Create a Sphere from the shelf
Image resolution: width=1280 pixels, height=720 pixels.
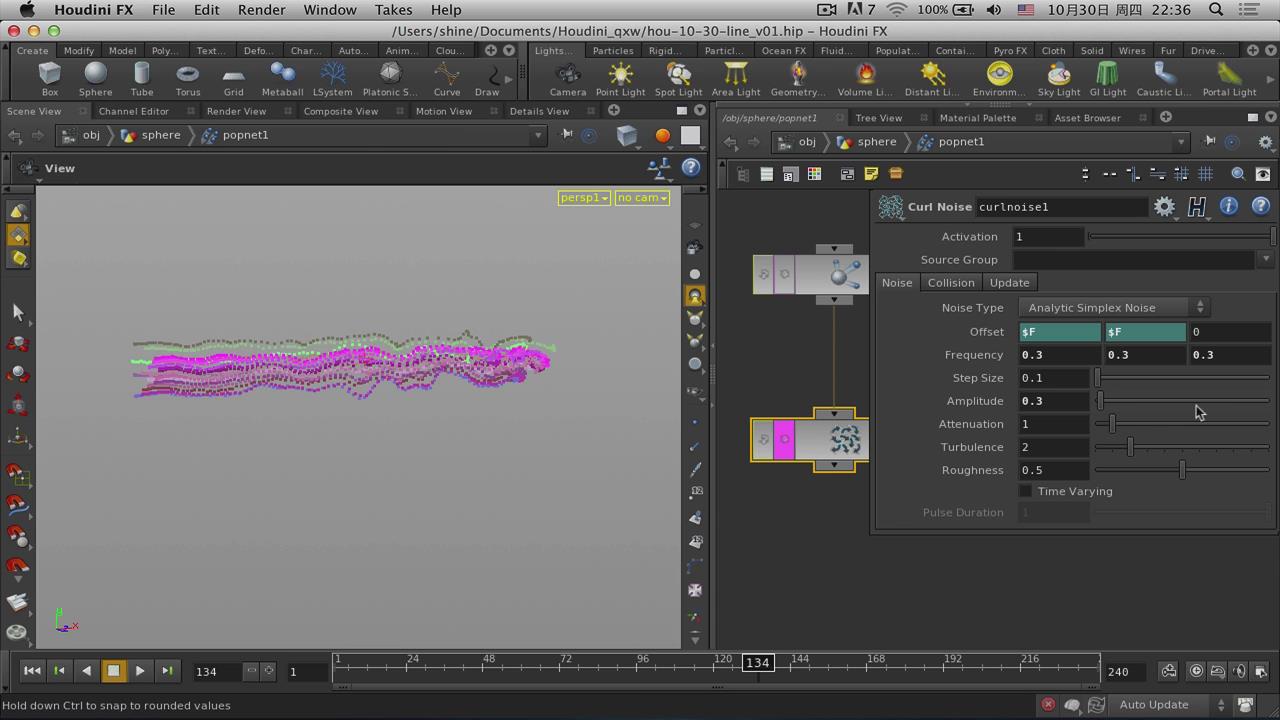click(95, 78)
